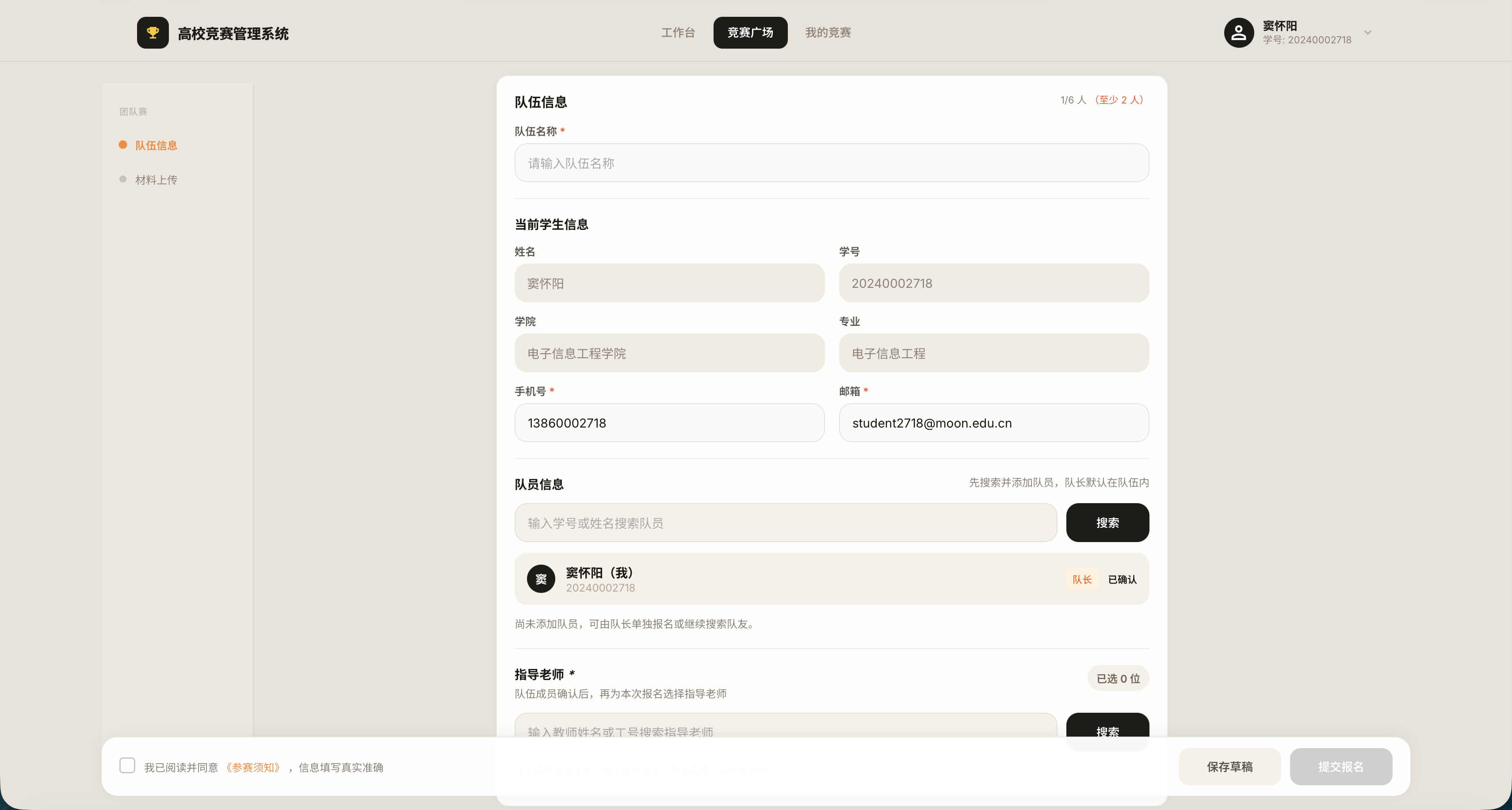Click the trophy logo icon
The height and width of the screenshot is (810, 1512).
(153, 33)
